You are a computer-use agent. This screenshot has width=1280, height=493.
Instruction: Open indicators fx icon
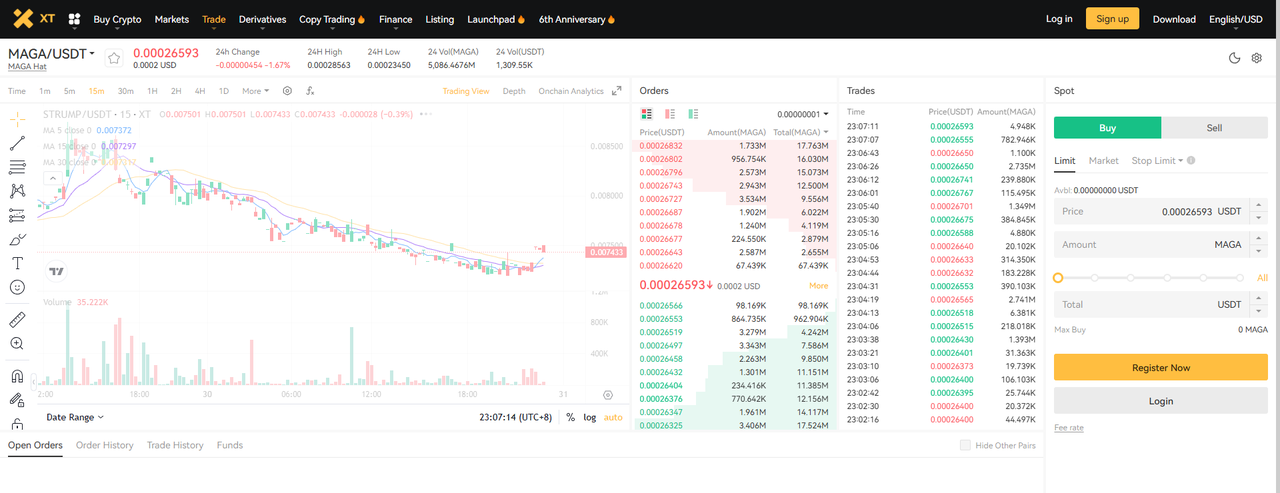(310, 91)
